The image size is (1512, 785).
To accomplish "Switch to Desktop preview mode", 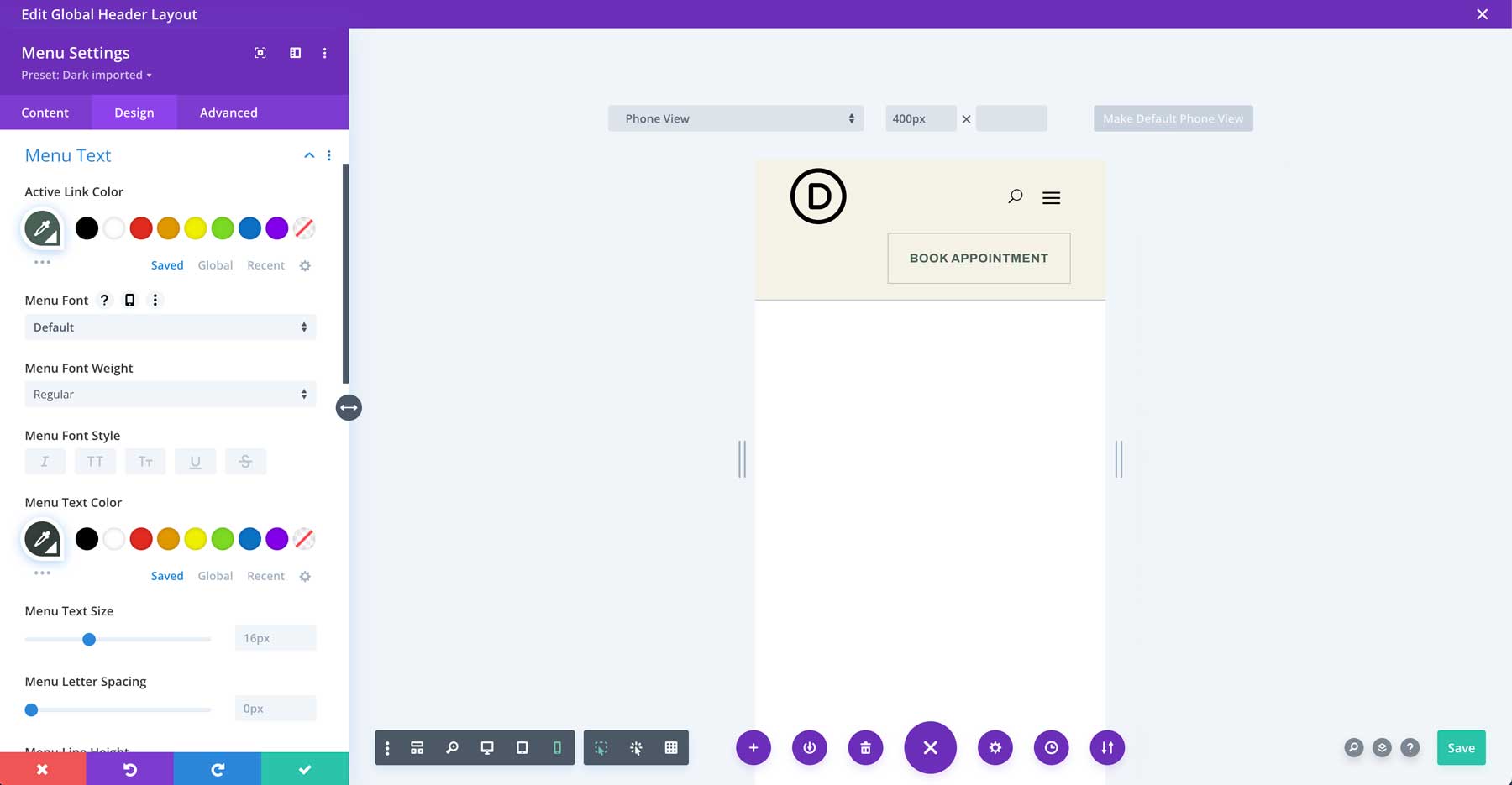I will (487, 747).
